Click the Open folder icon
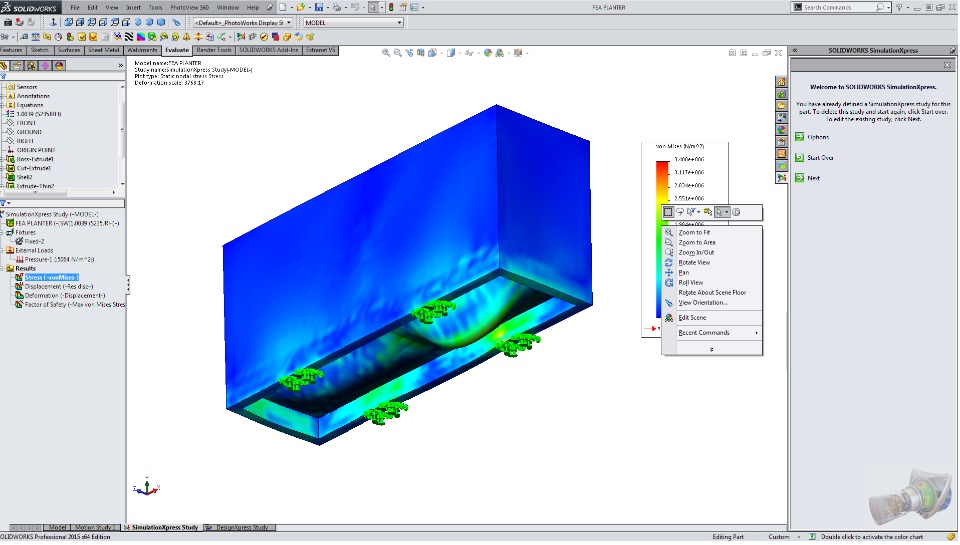The image size is (960, 545). click(301, 7)
